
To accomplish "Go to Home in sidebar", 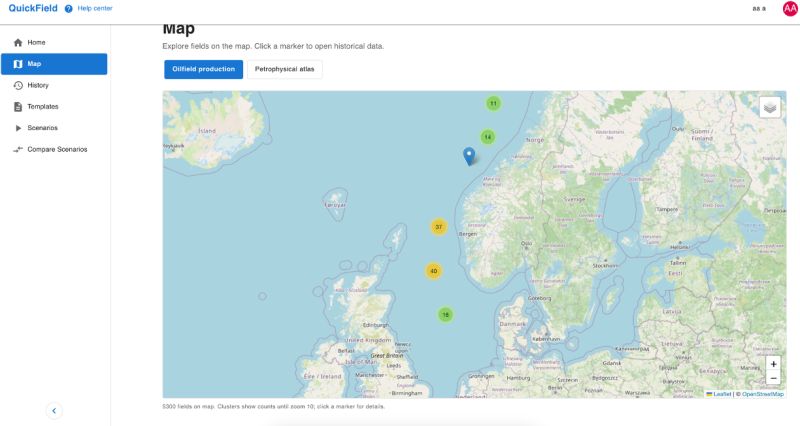I will (54, 42).
